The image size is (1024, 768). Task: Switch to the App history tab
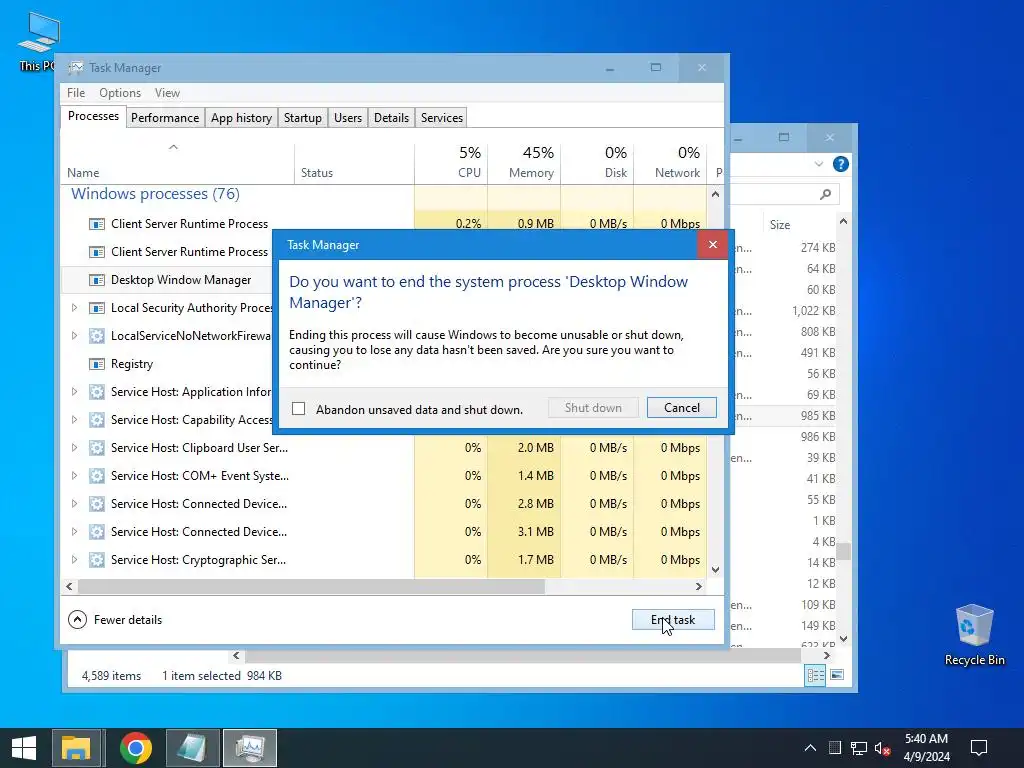pyautogui.click(x=241, y=118)
